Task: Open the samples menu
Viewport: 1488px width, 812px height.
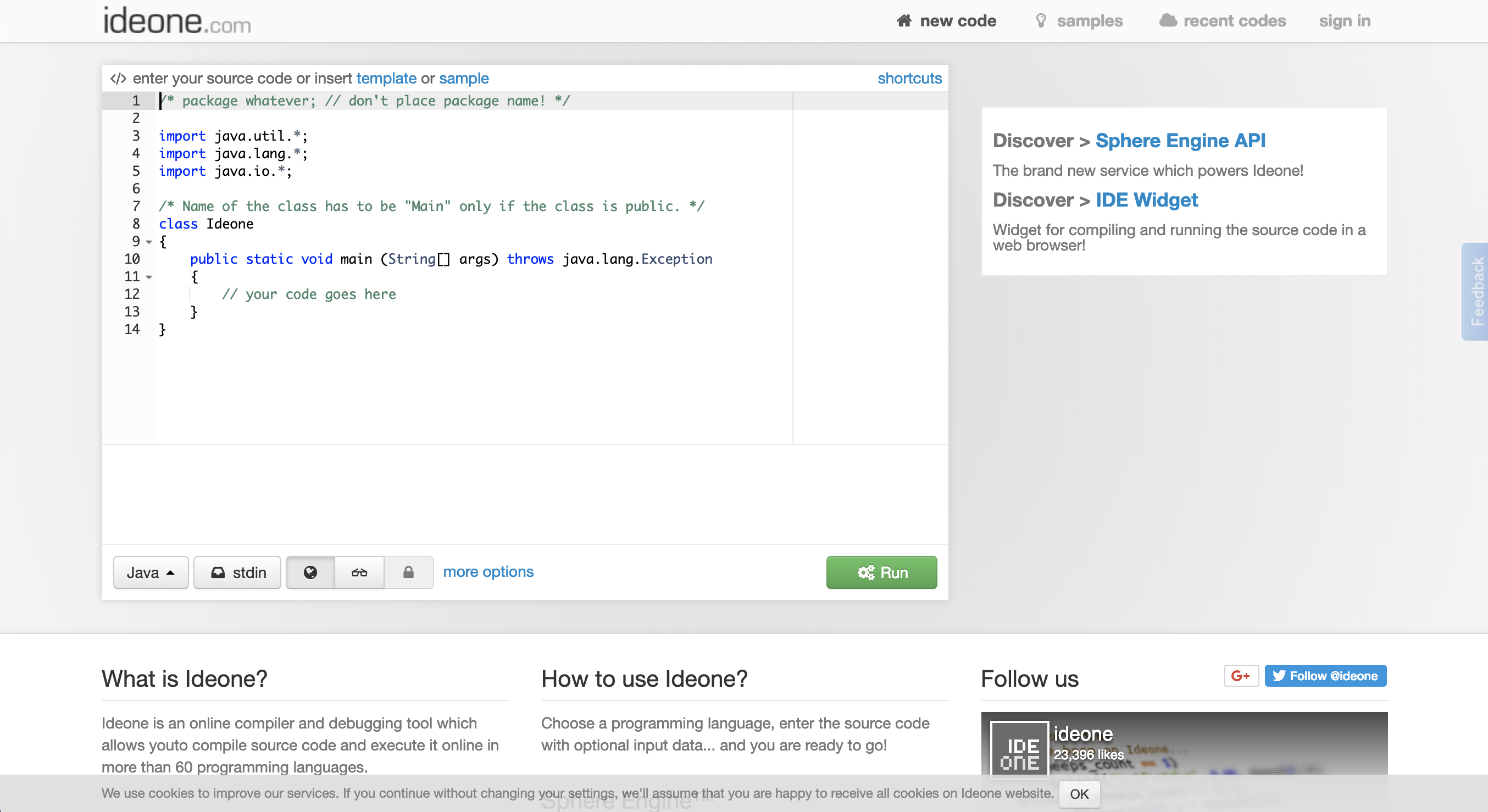Action: (x=1079, y=21)
